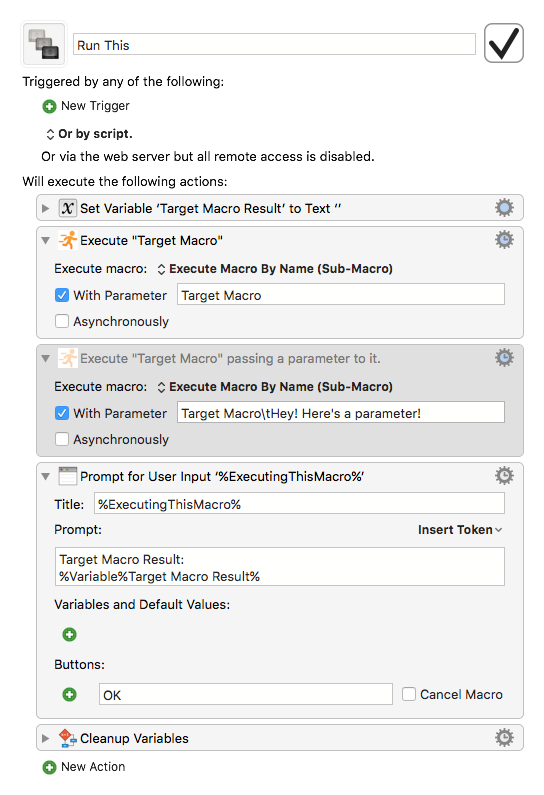This screenshot has width=544, height=795.
Task: Open gear menu for Prompt for User Input
Action: click(504, 476)
